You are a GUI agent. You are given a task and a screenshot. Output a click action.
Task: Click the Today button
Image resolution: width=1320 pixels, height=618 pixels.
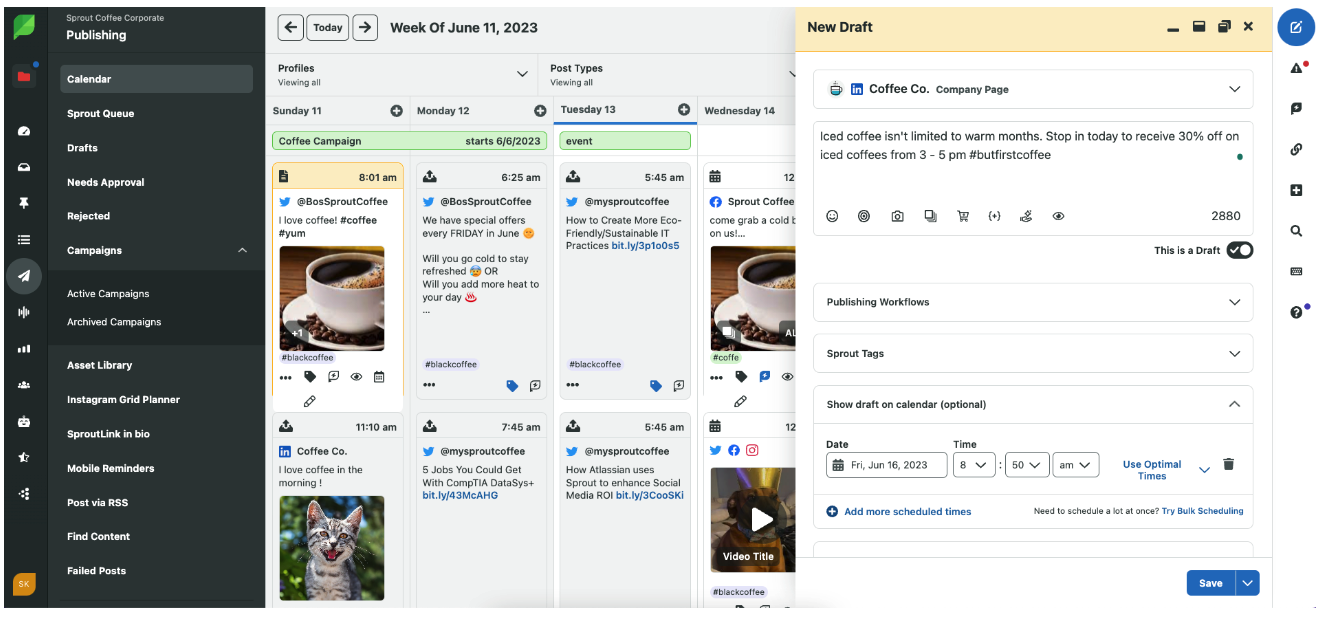click(328, 27)
